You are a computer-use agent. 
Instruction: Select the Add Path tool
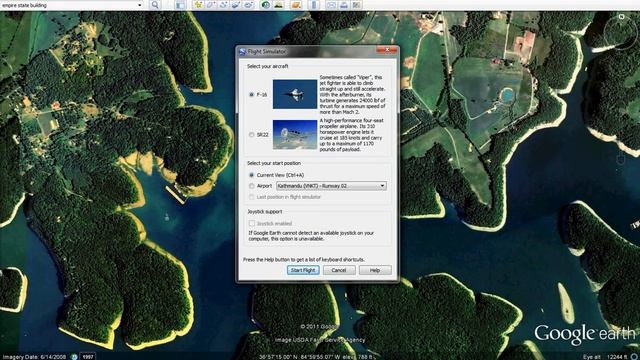tap(223, 5)
